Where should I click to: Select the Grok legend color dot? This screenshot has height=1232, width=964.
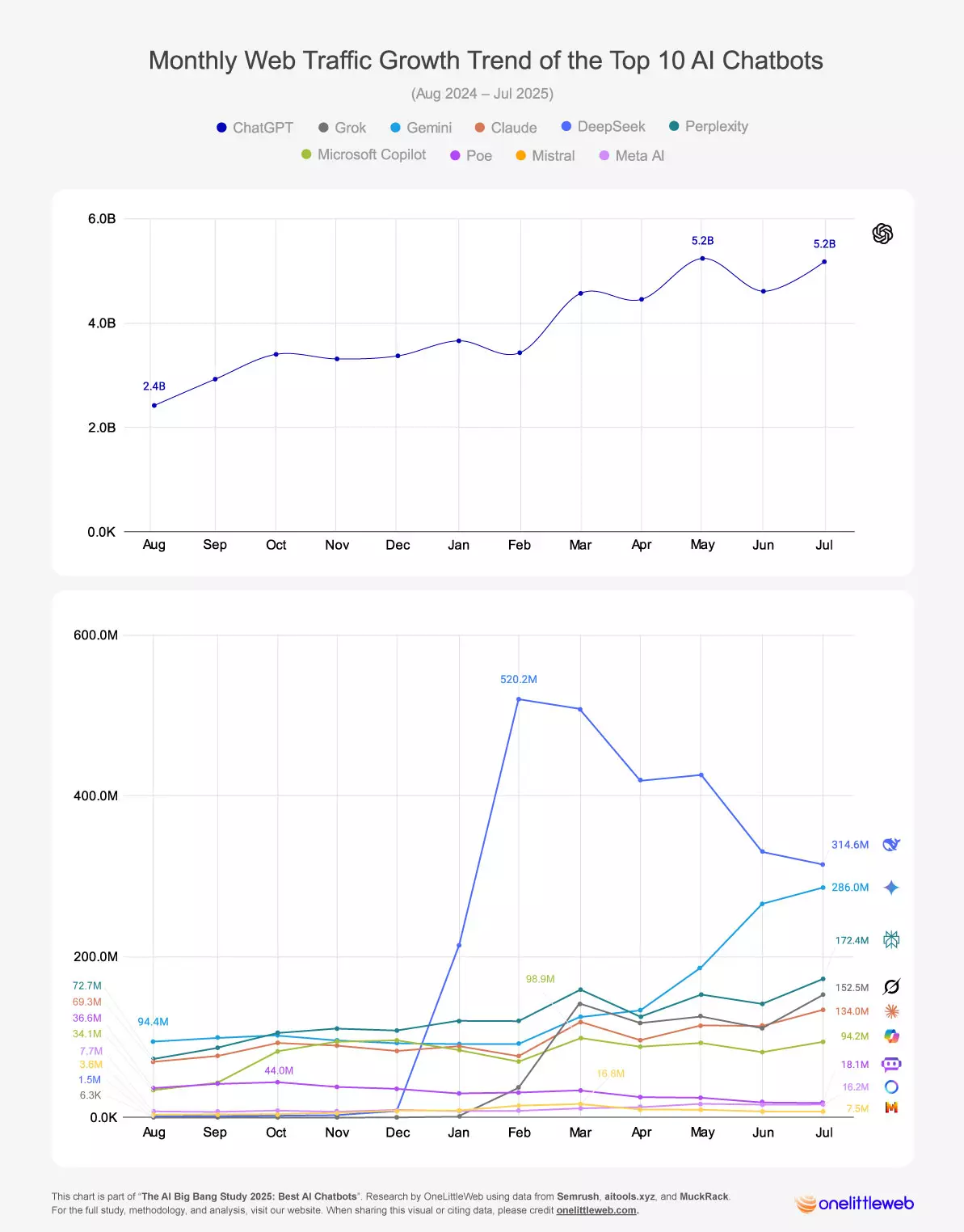pos(323,128)
